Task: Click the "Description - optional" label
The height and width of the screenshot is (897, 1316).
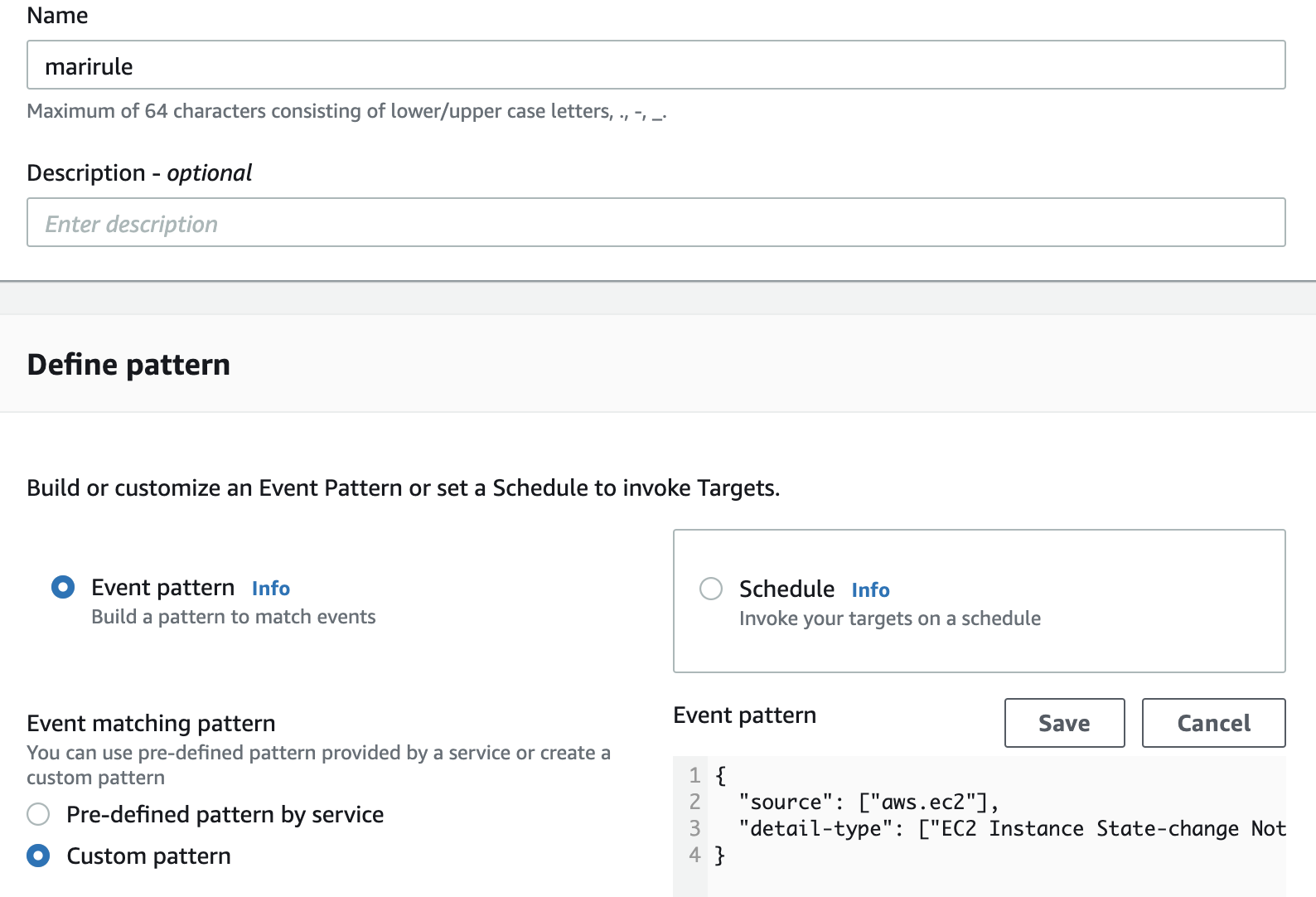Action: point(139,173)
